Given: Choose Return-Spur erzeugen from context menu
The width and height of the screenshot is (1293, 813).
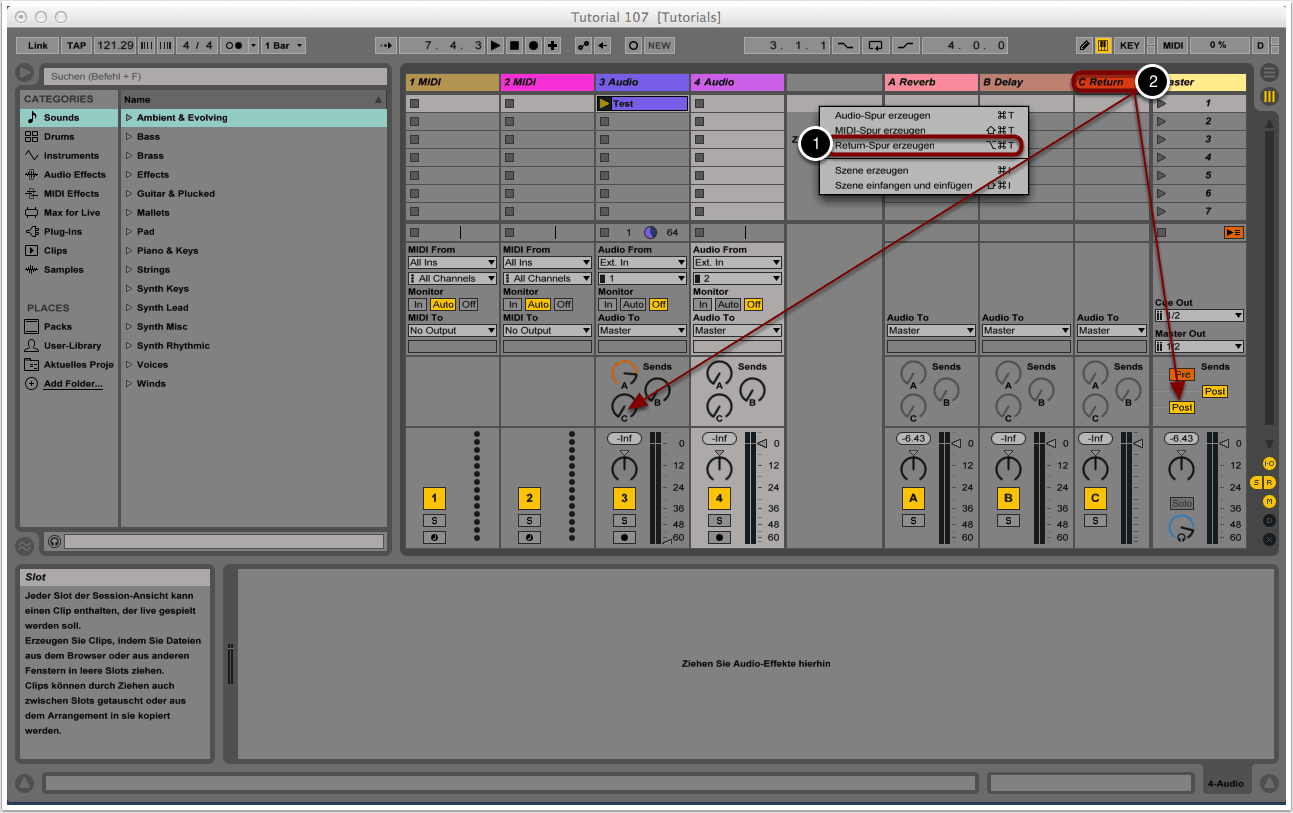Looking at the screenshot, I should 885,146.
